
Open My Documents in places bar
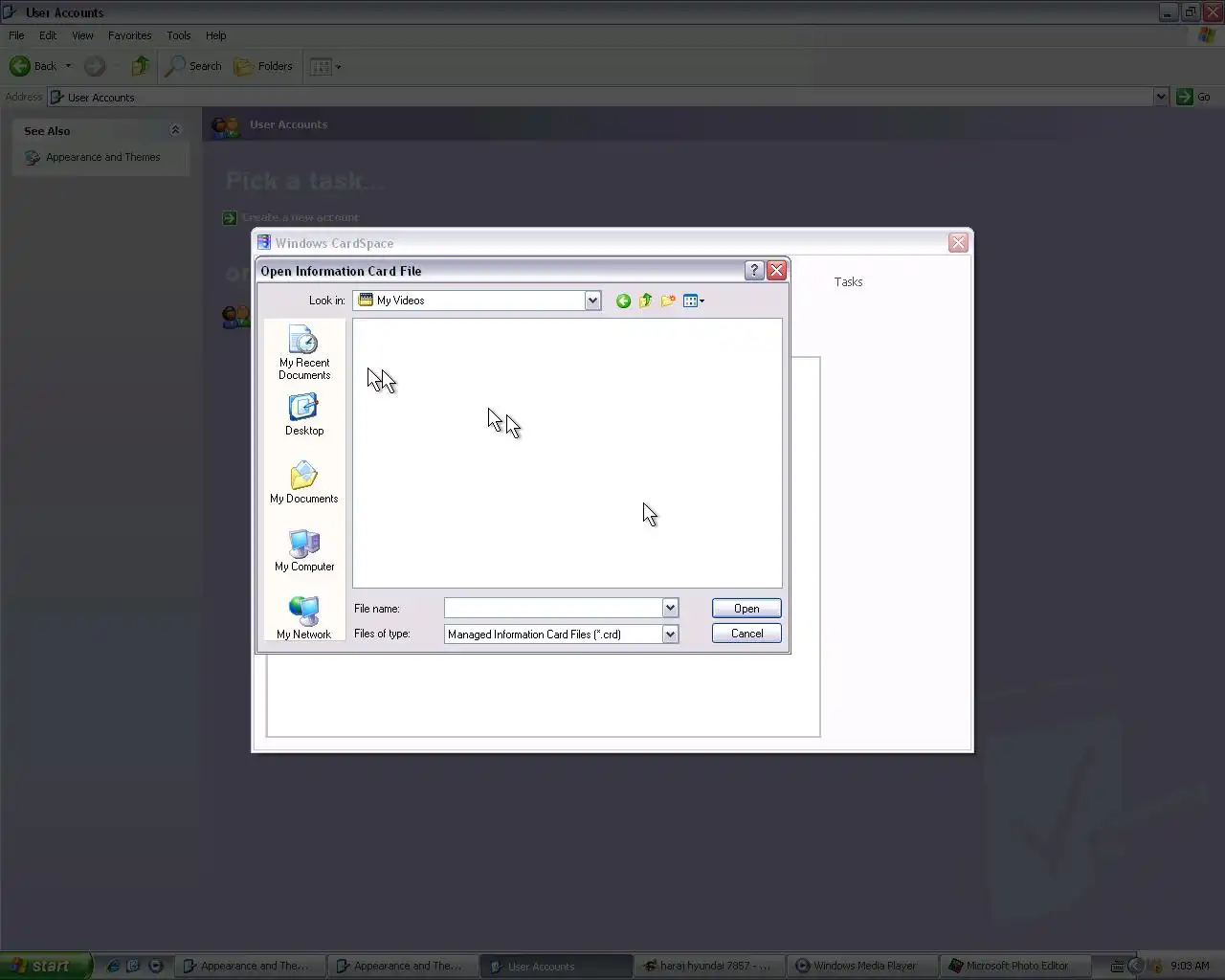tap(304, 482)
